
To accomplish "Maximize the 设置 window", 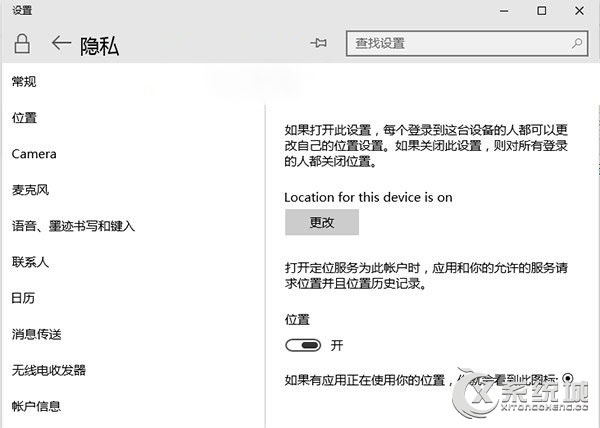I will (541, 11).
